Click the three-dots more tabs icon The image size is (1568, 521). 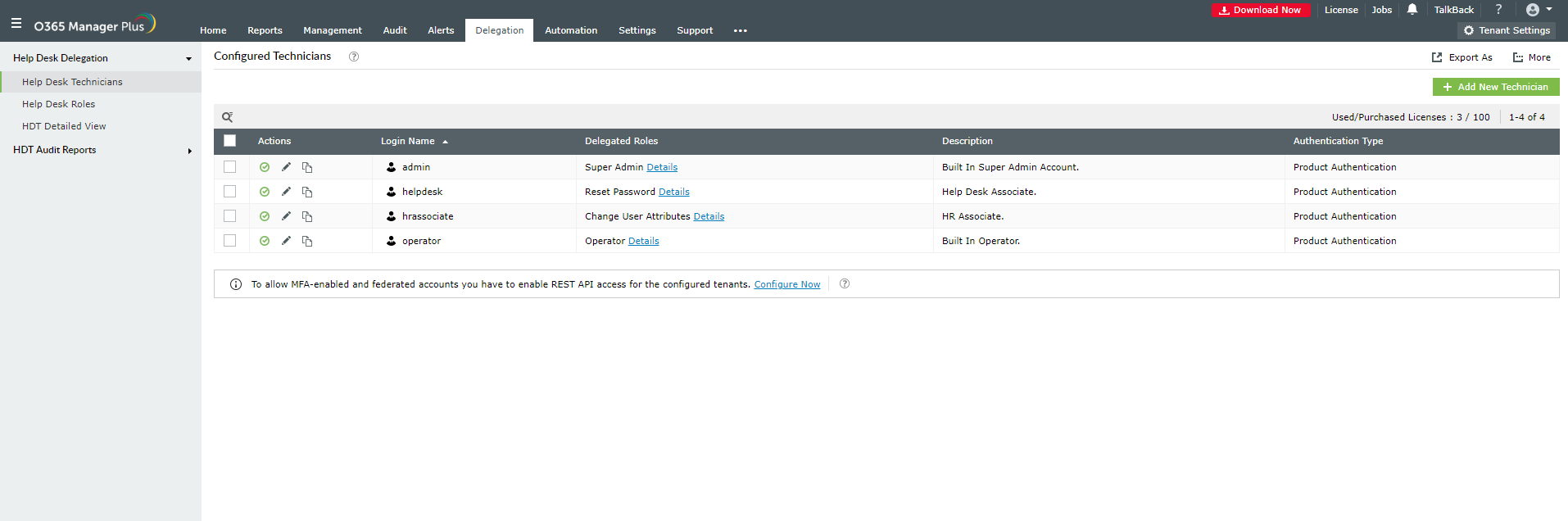(x=741, y=31)
